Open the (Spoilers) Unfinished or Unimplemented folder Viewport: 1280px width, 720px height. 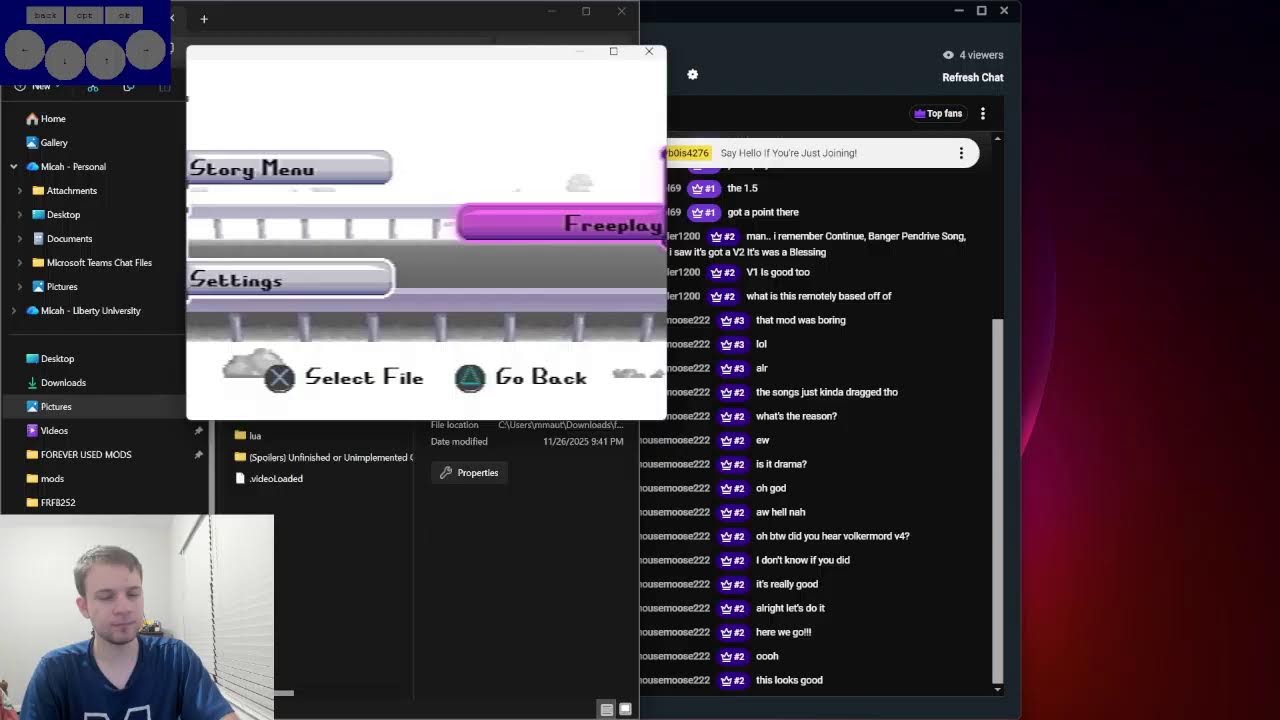pyautogui.click(x=323, y=457)
